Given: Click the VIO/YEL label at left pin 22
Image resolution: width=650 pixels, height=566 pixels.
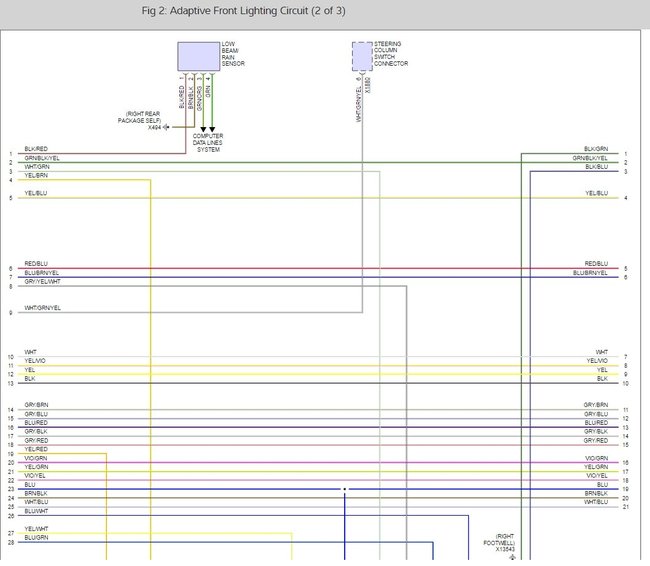Looking at the screenshot, I should click(35, 476).
